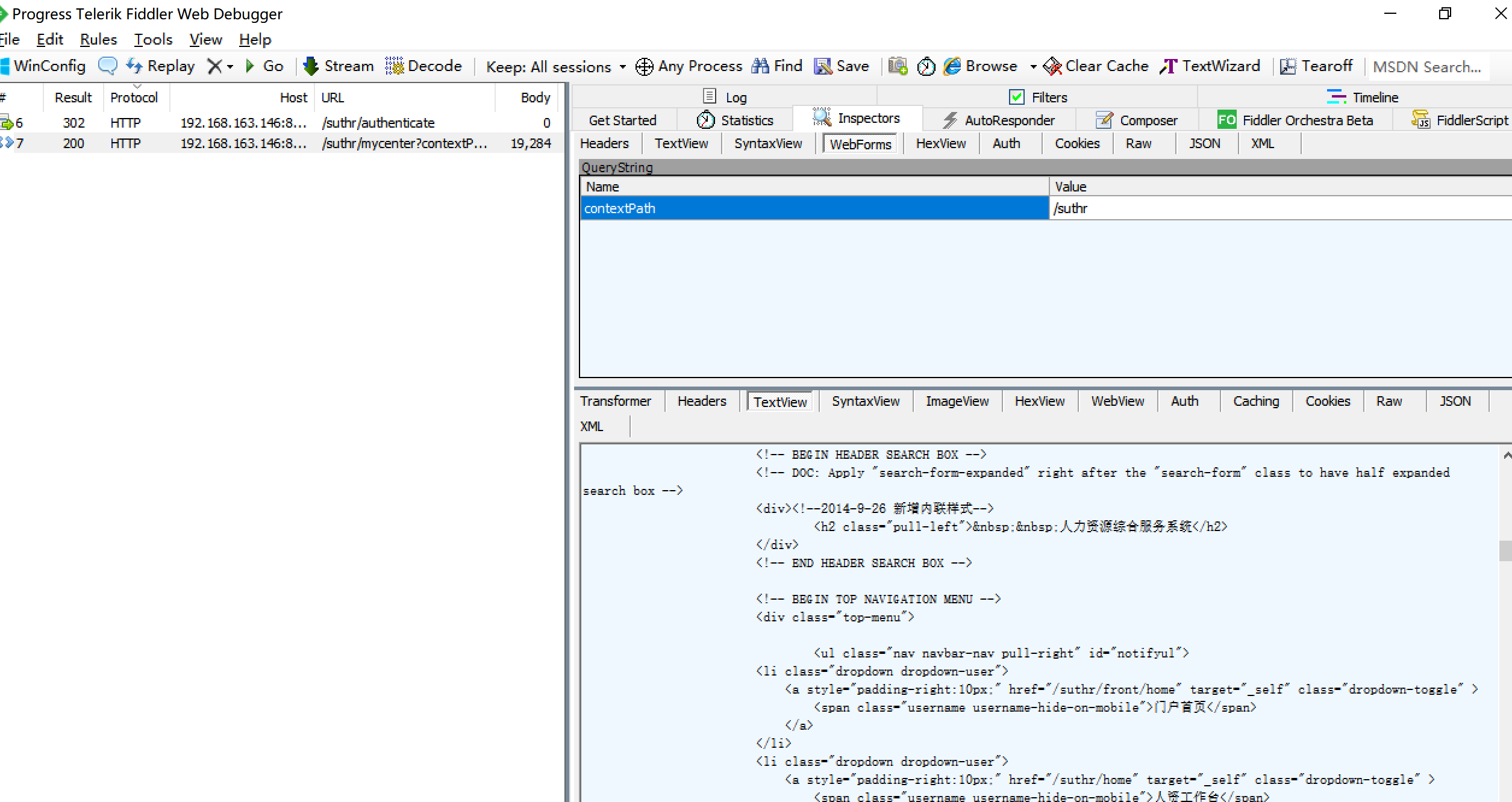Browse with Internet Explorer icon
Image resolution: width=1512 pixels, height=802 pixels.
click(x=952, y=66)
